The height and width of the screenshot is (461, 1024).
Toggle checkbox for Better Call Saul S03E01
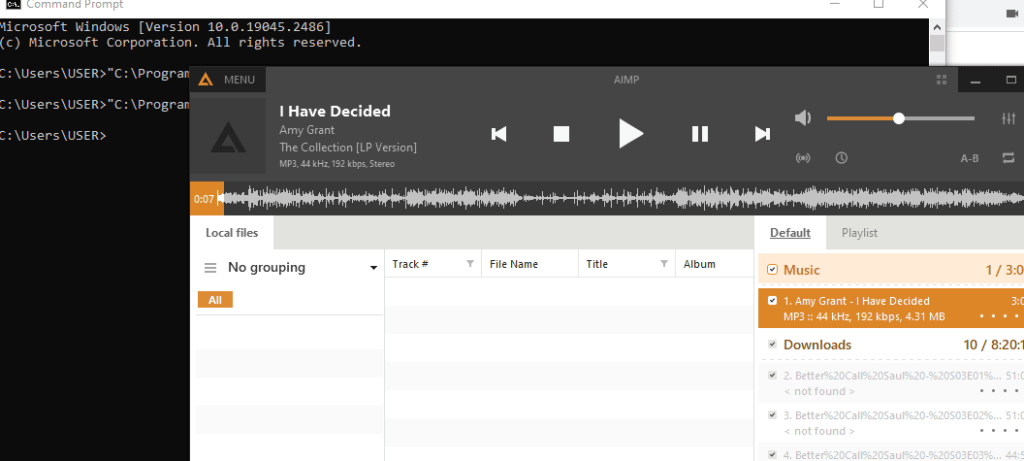(773, 375)
